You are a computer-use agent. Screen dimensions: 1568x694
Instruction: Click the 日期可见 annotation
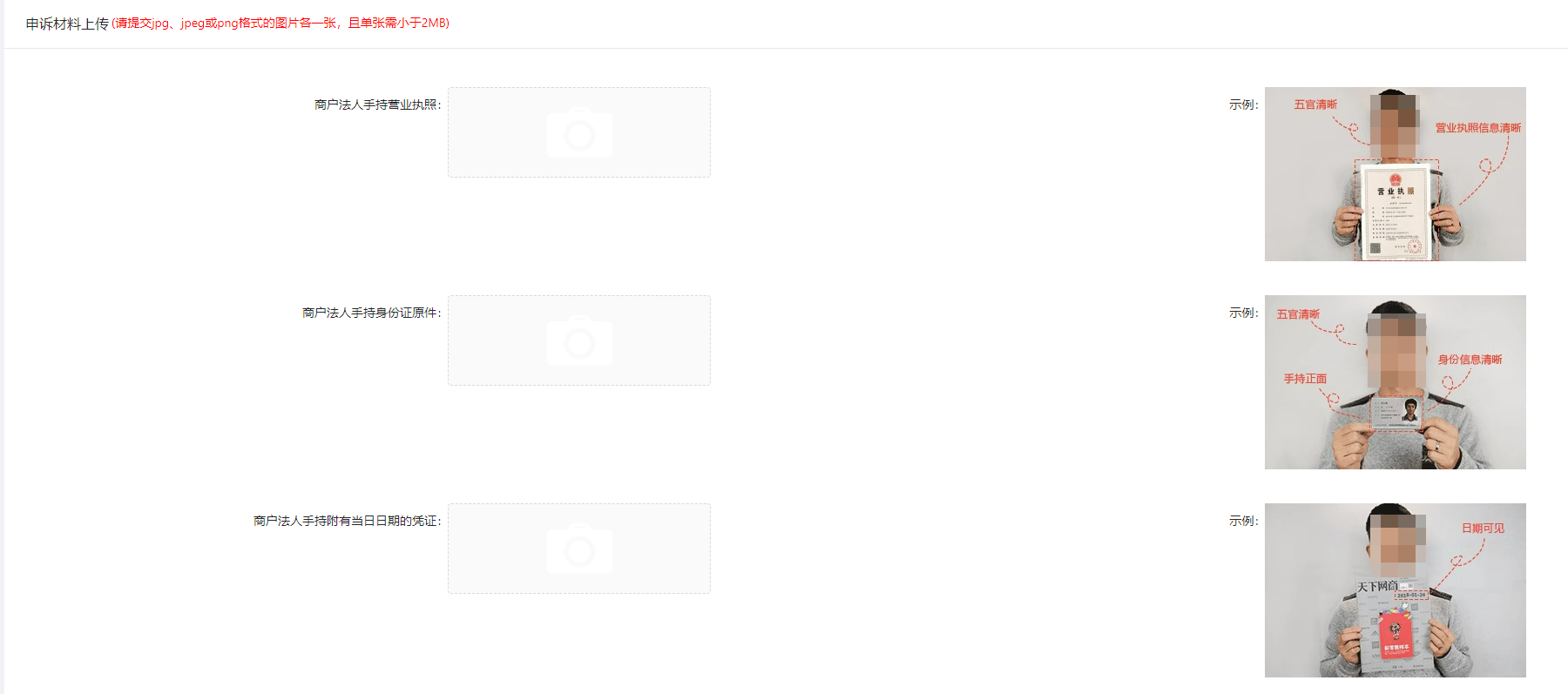[1483, 529]
